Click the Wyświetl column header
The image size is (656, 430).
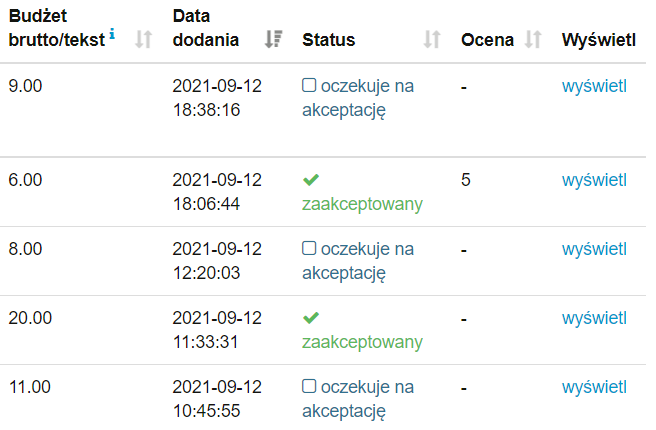[600, 40]
